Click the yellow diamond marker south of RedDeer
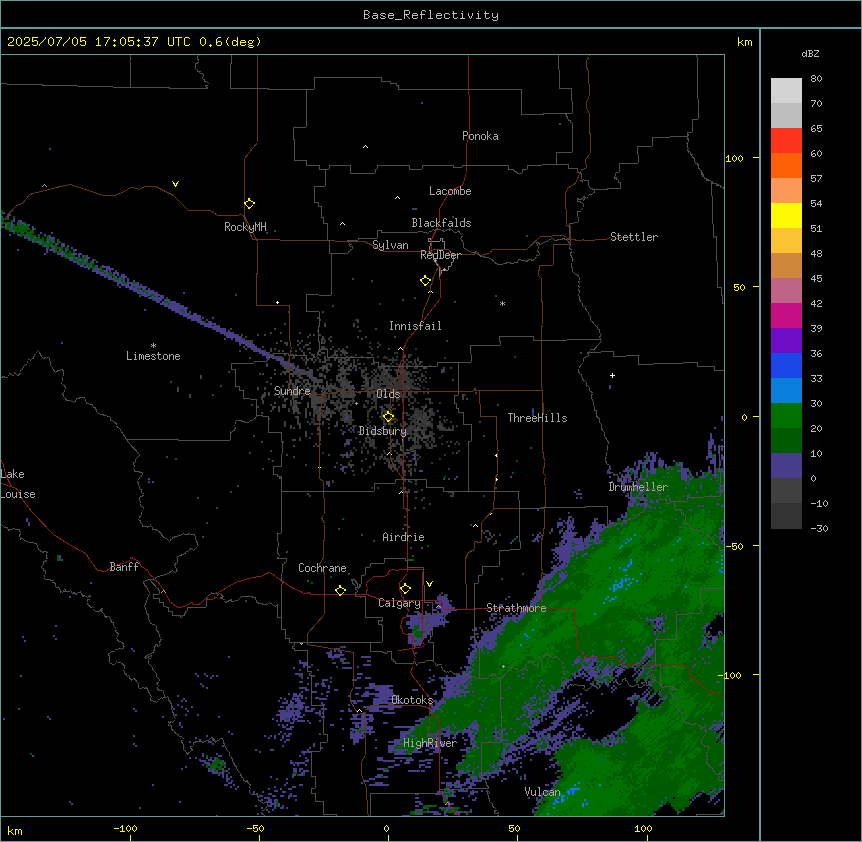Viewport: 862px width, 842px height. coord(425,281)
